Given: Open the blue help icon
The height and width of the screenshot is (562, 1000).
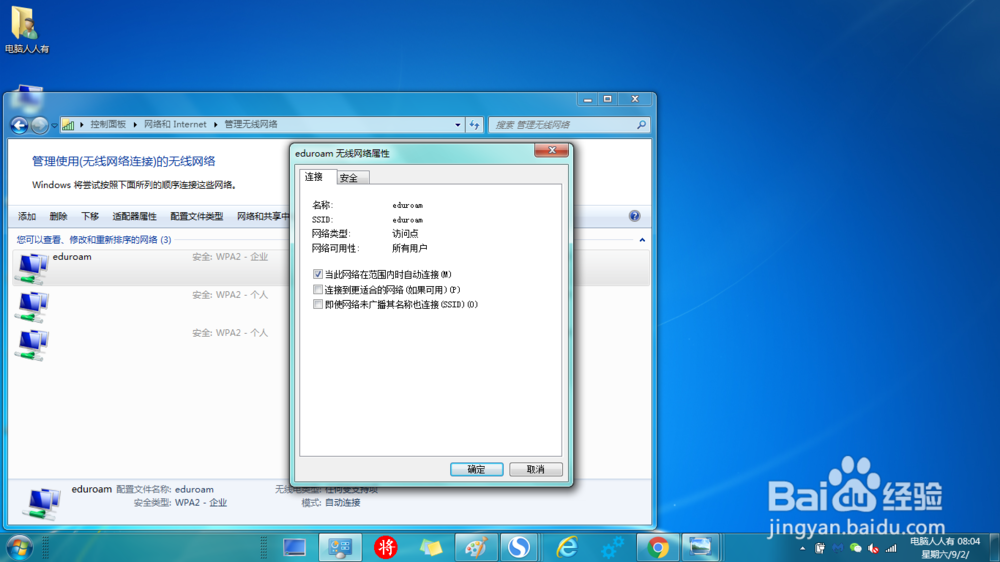Looking at the screenshot, I should click(634, 216).
